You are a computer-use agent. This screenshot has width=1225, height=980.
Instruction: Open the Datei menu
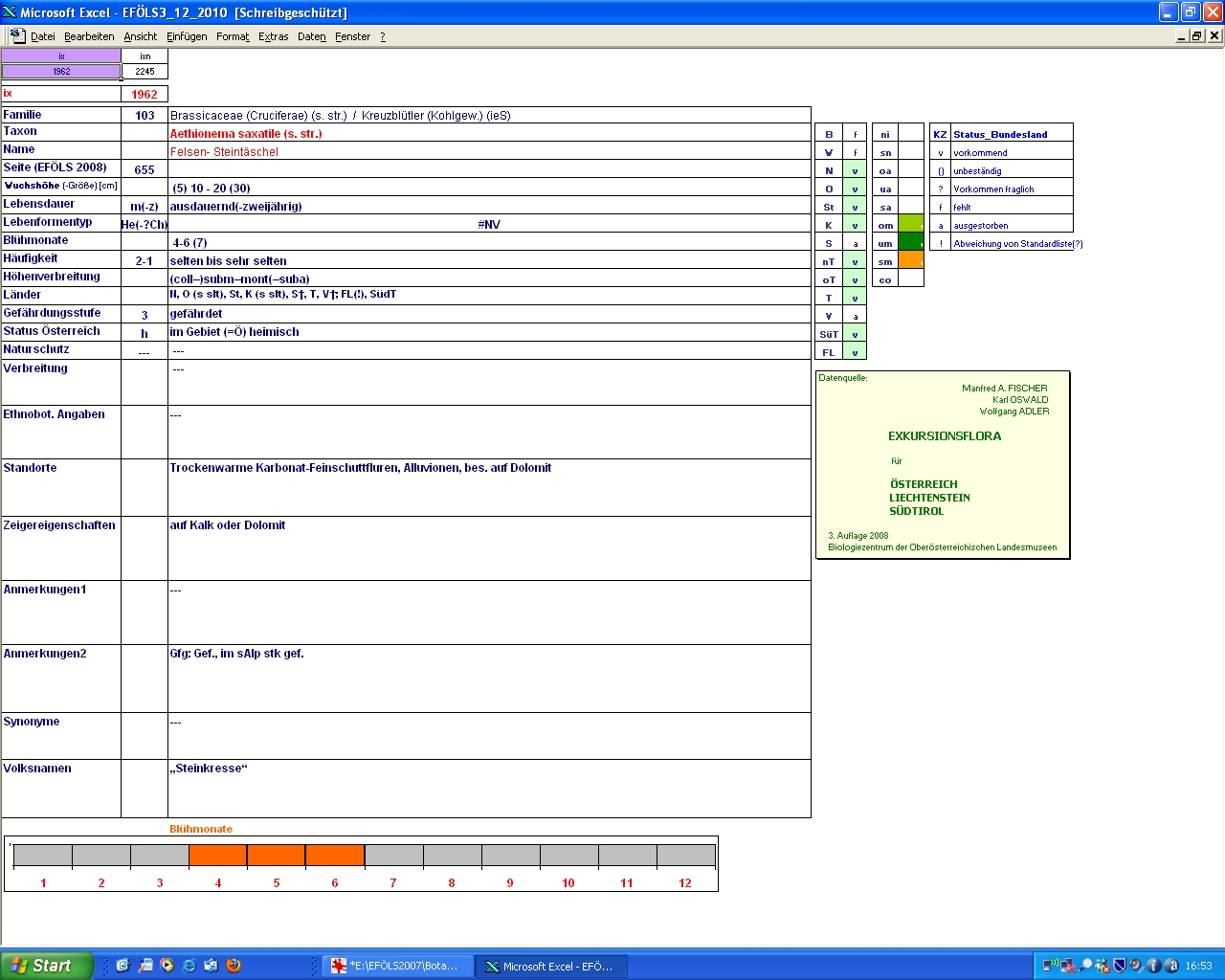pos(42,36)
